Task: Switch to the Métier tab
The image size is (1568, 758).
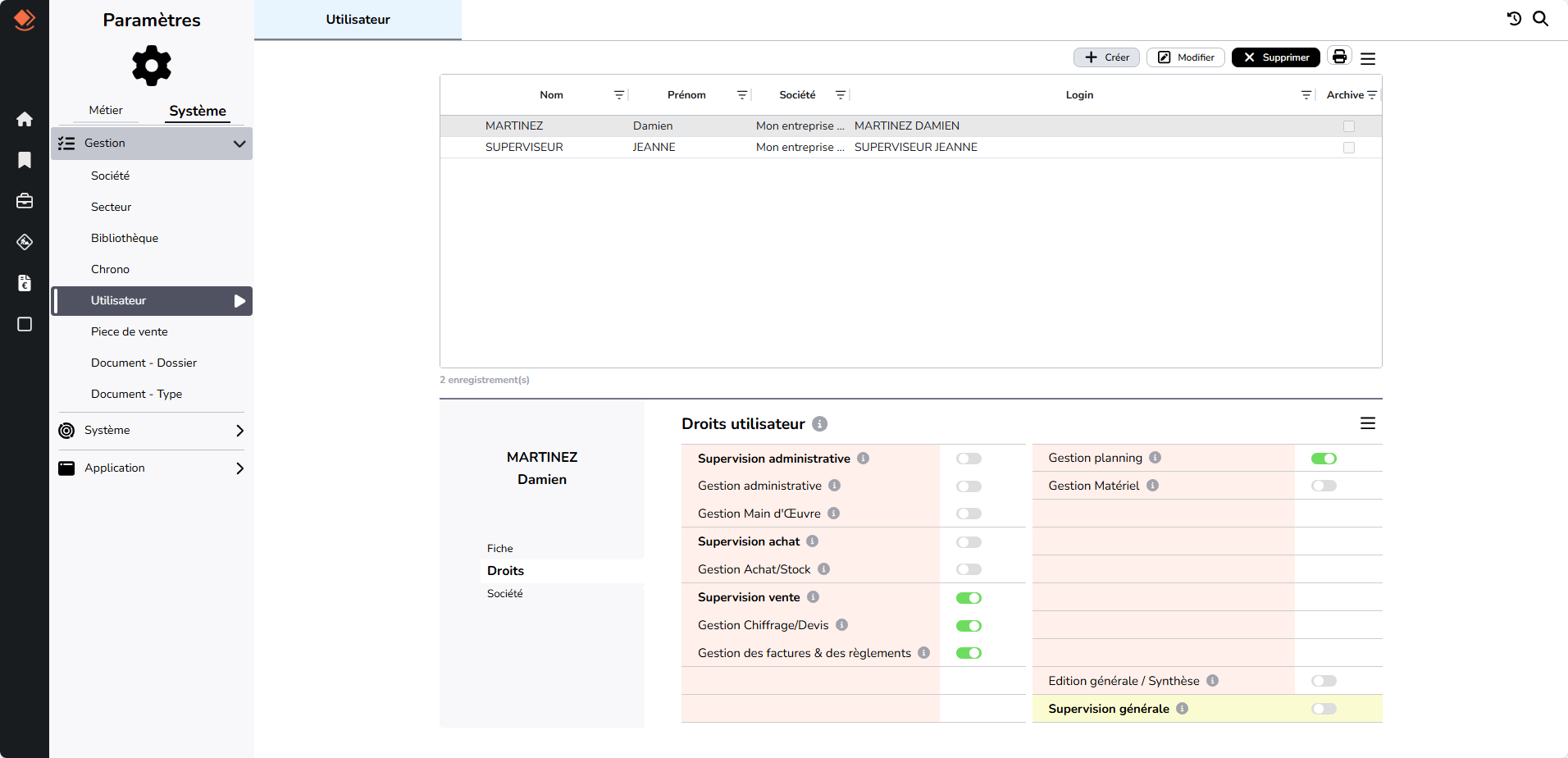Action: (106, 110)
